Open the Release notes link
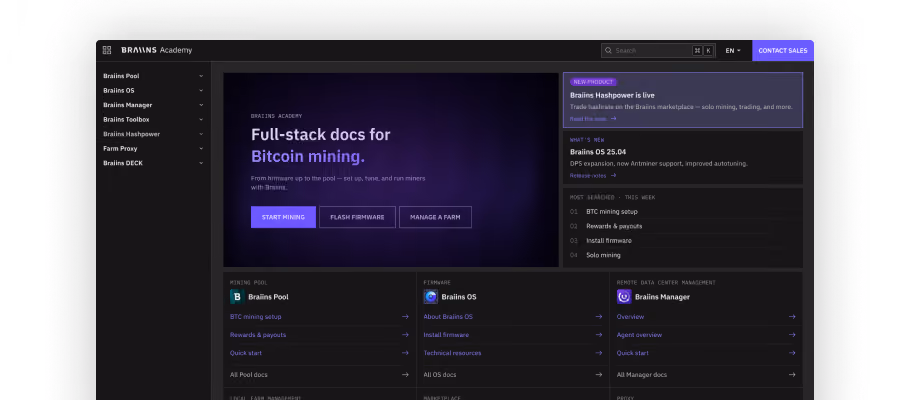908x400 pixels. pyautogui.click(x=588, y=175)
